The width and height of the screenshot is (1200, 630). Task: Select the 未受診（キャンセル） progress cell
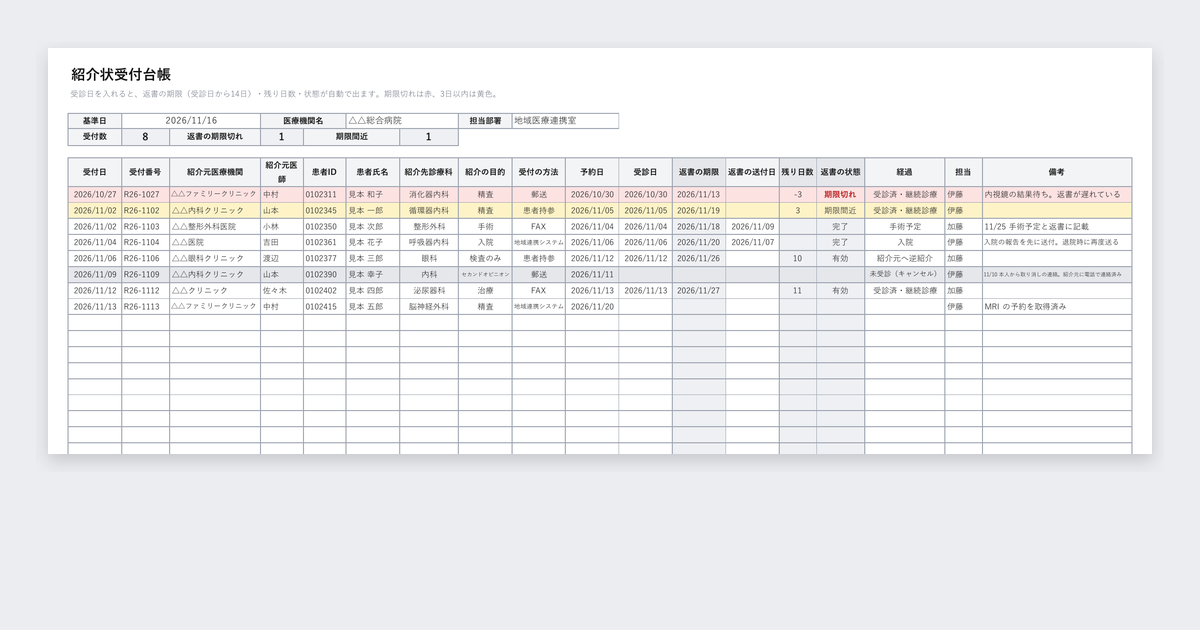[904, 274]
